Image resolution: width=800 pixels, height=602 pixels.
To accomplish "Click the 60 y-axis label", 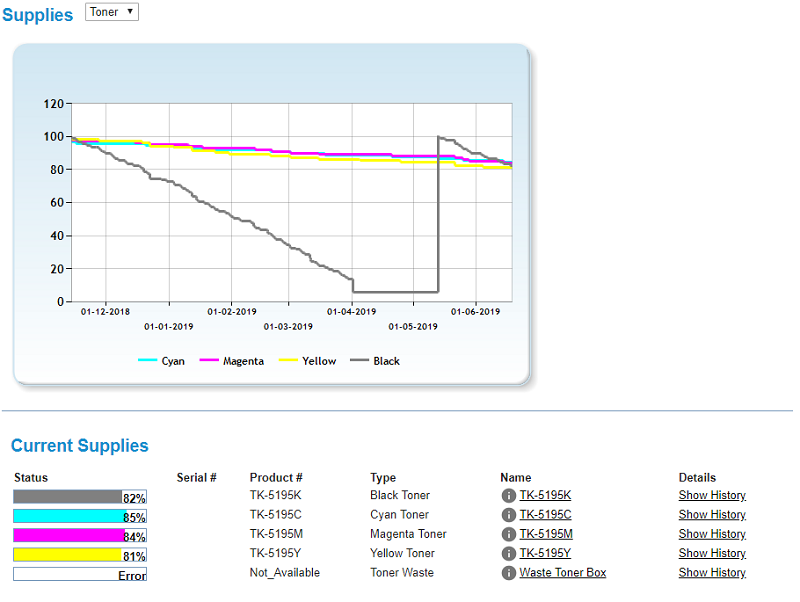I will (57, 203).
